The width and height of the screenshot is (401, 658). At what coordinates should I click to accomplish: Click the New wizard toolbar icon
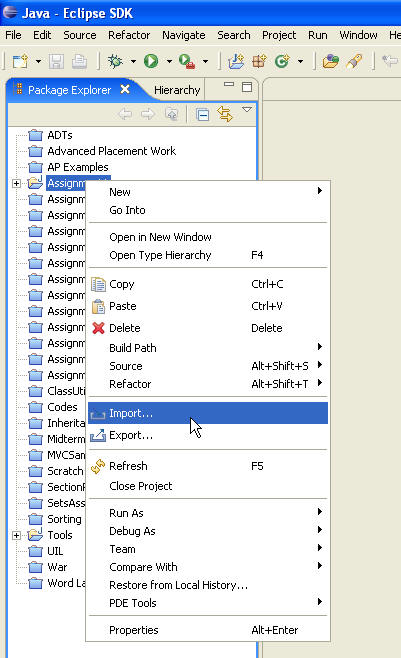21,61
